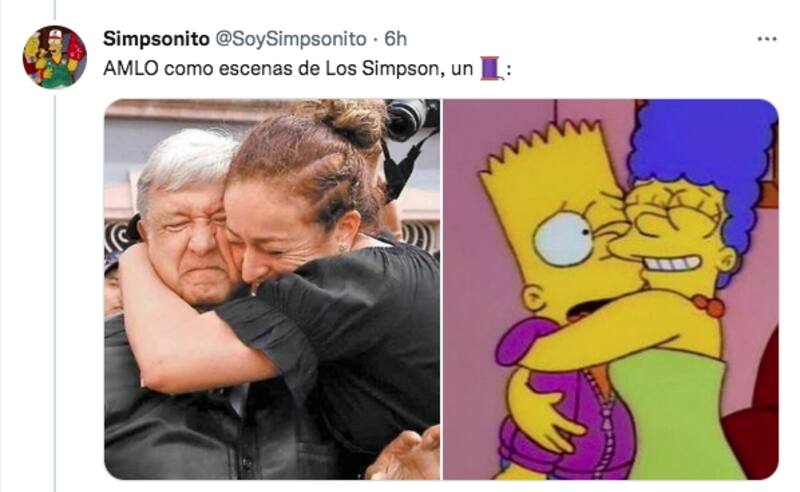Click Simpsonito's round profile avatar
800x492 pixels.
55,57
